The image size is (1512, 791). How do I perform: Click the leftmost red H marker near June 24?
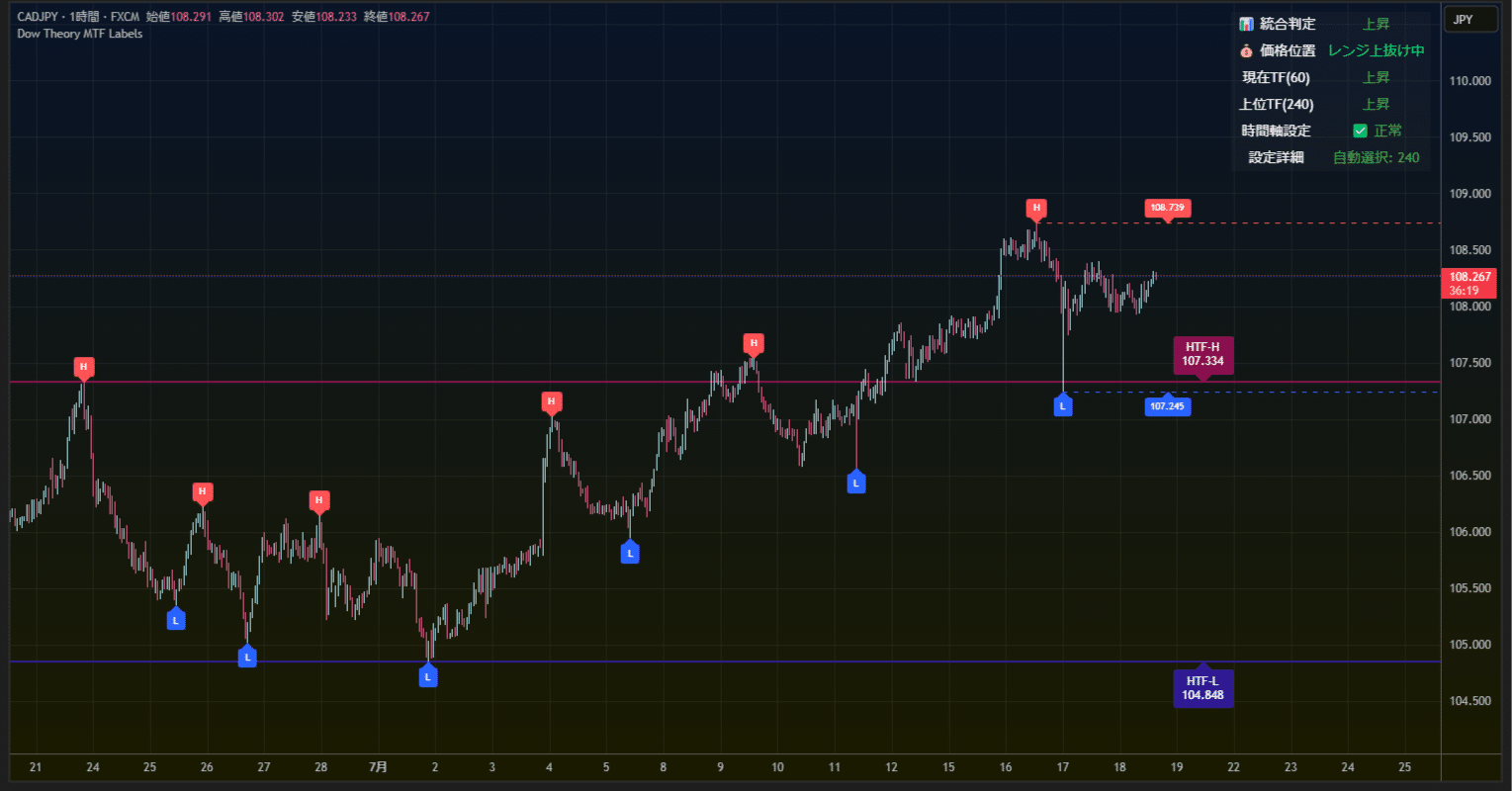84,368
